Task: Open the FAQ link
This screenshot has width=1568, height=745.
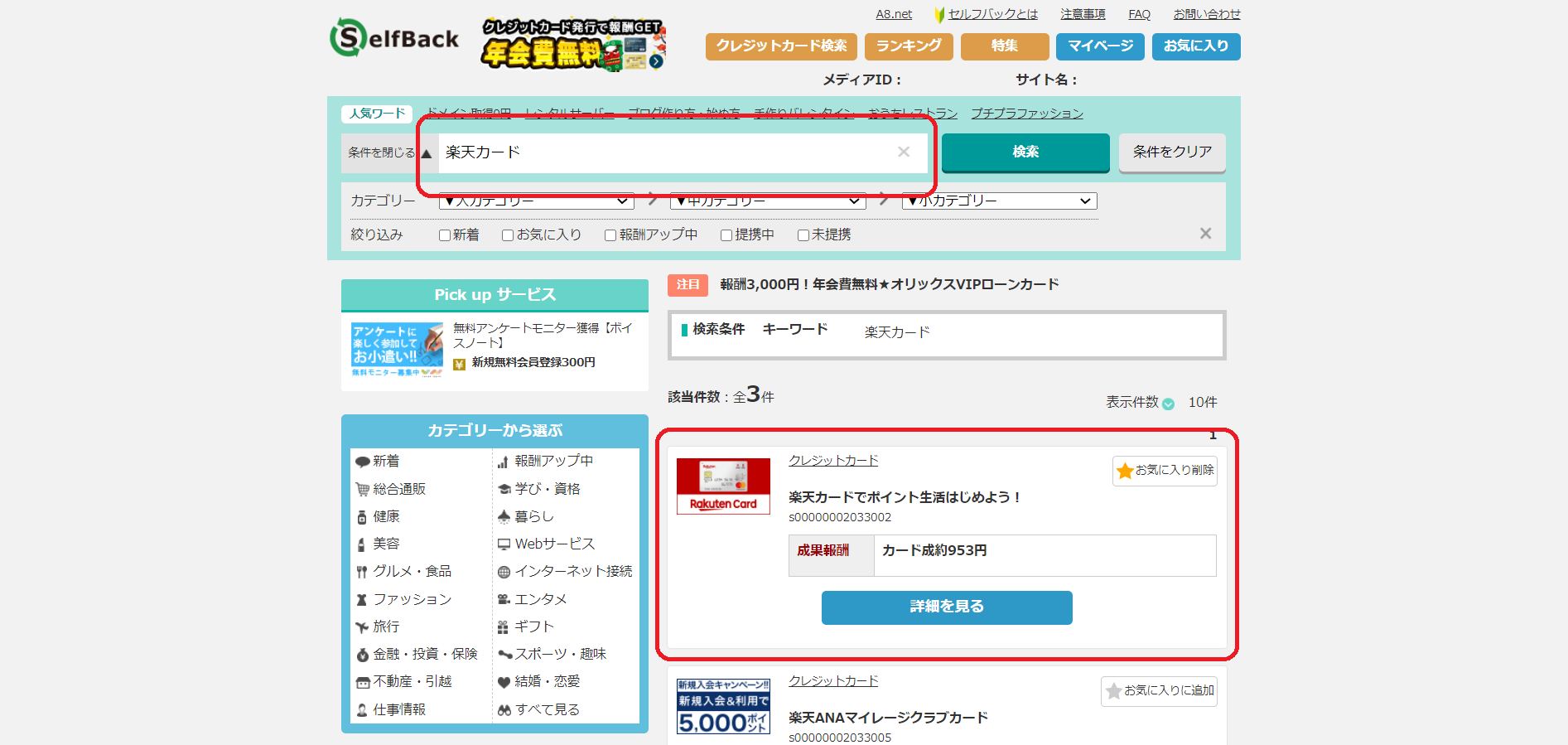Action: pos(1139,14)
